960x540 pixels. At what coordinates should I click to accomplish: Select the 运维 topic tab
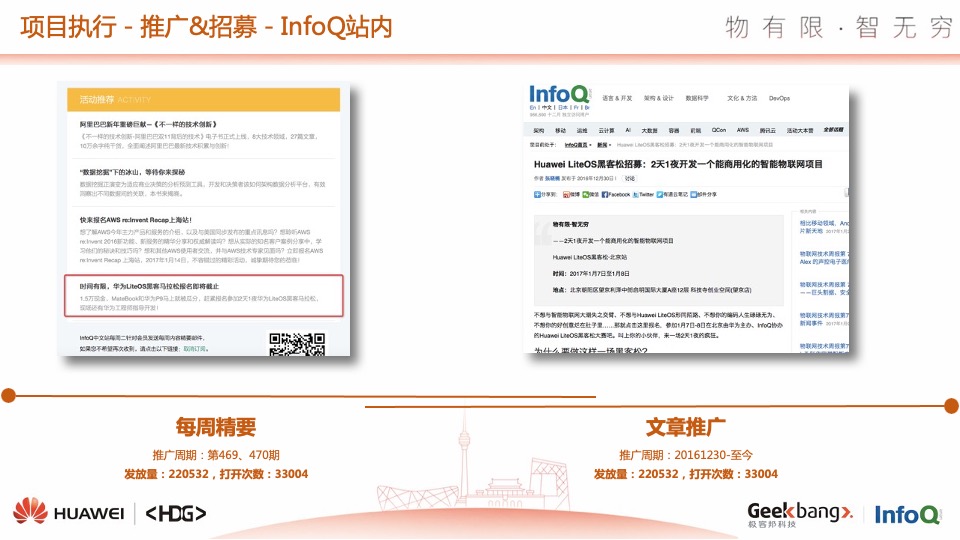582,130
